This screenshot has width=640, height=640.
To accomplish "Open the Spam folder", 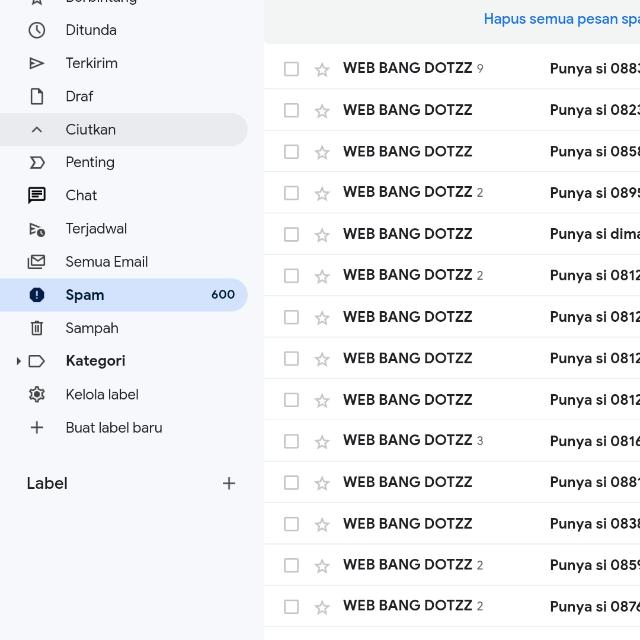I will pos(85,295).
